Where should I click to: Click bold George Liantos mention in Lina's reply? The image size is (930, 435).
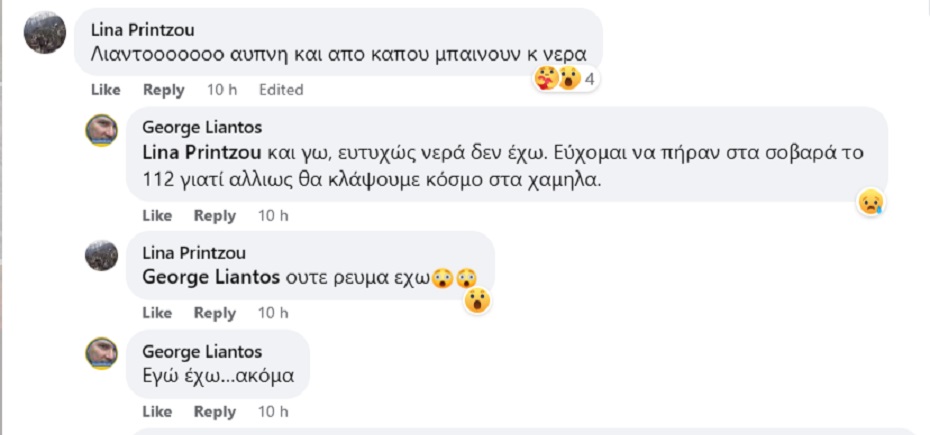211,277
